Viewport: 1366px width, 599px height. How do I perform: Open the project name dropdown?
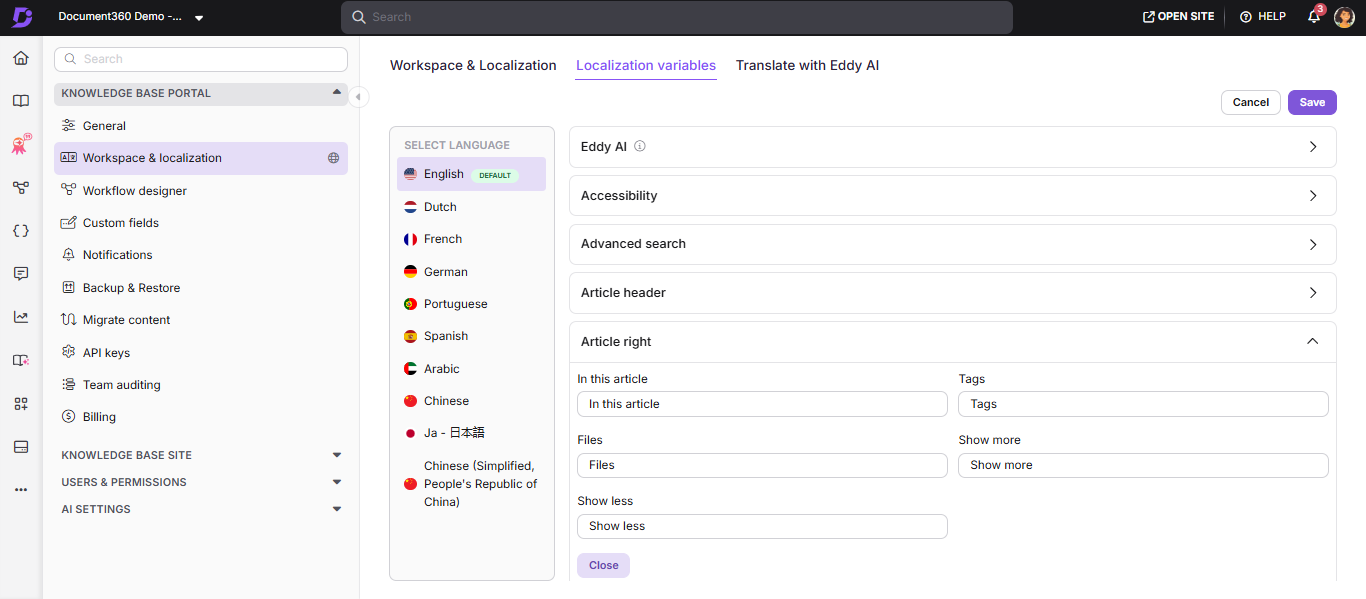pos(130,17)
